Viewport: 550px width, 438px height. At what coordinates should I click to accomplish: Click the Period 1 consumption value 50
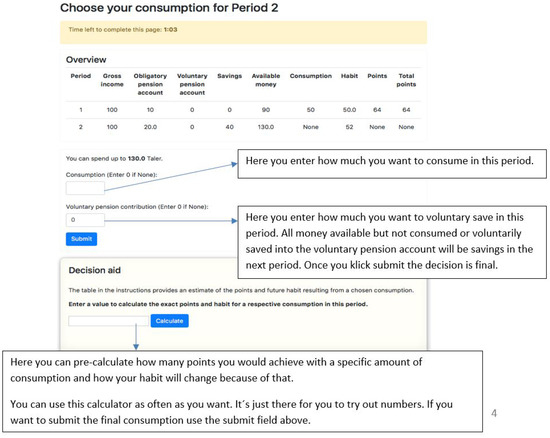click(310, 110)
